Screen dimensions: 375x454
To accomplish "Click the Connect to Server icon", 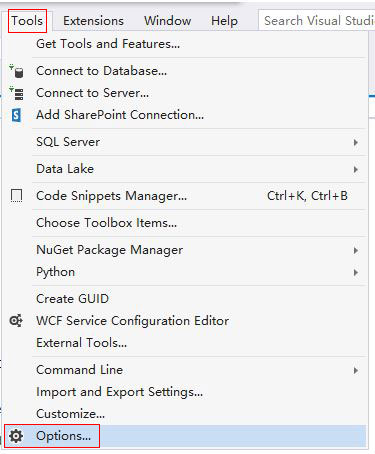I will click(x=16, y=93).
